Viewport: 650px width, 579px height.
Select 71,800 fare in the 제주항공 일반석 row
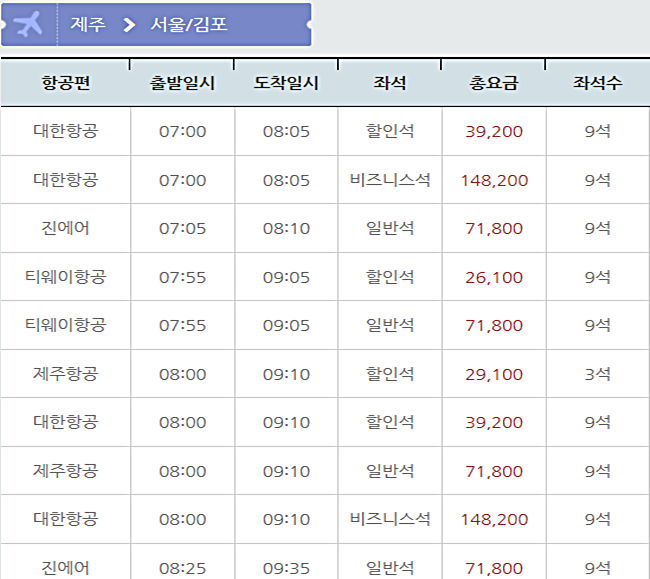(494, 471)
